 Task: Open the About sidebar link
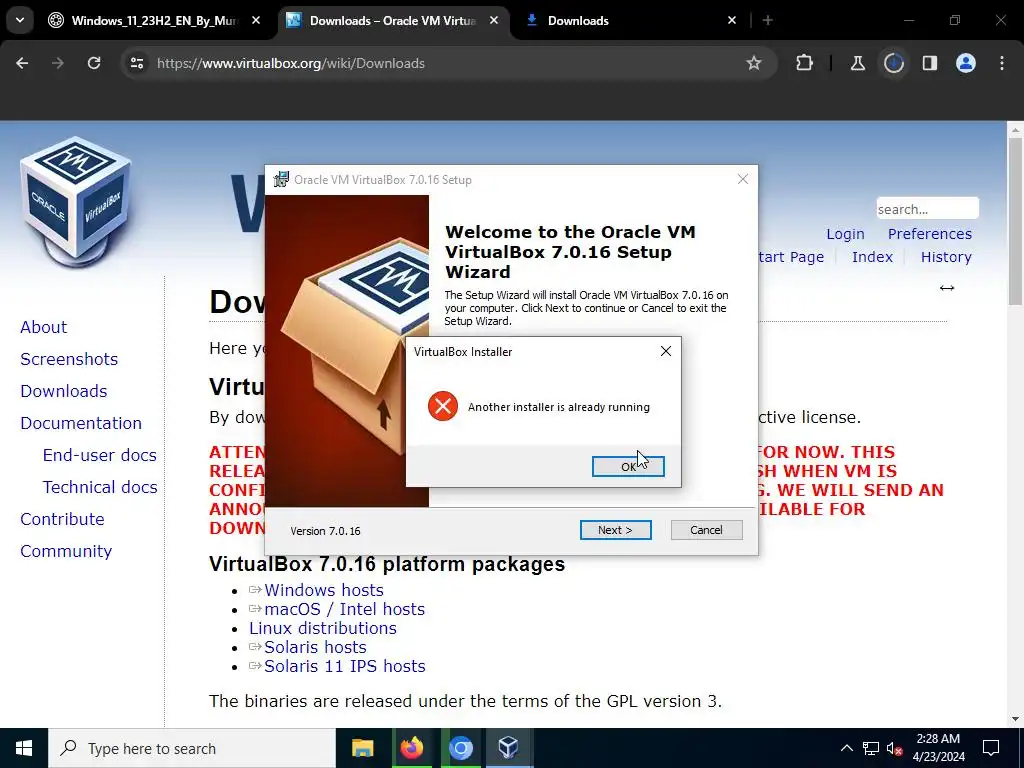[x=44, y=327]
